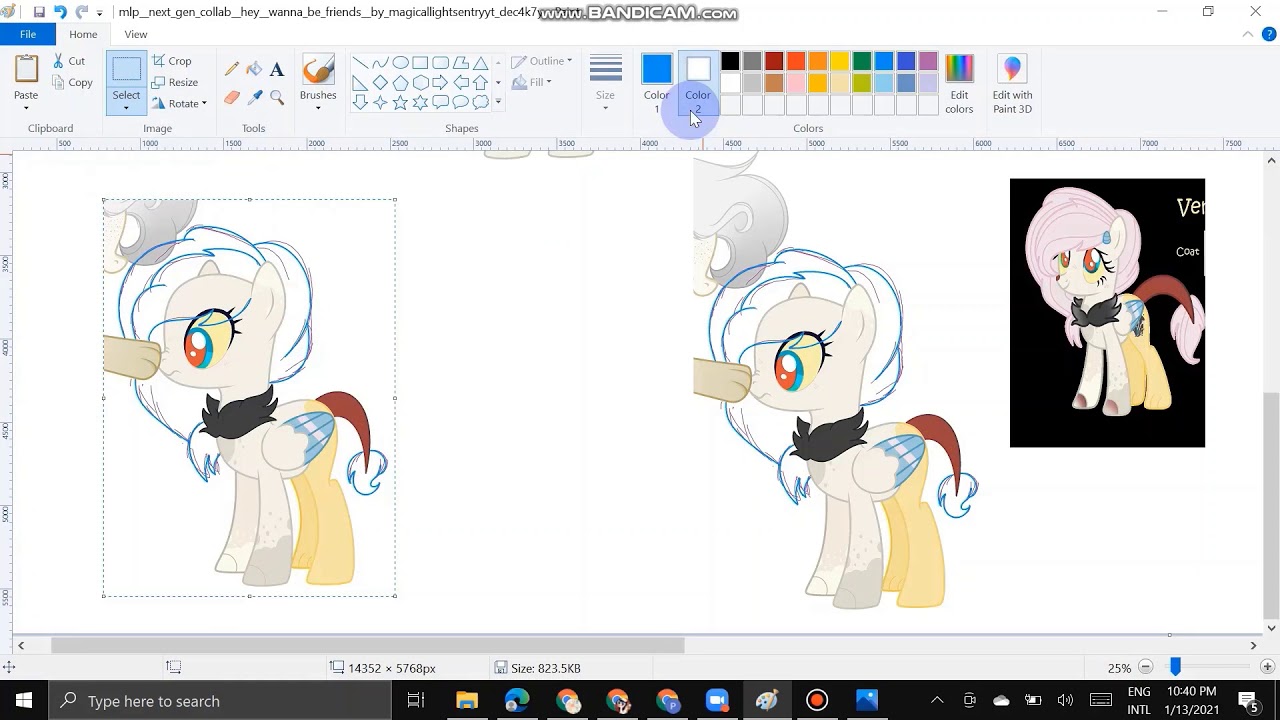Choose the Five-point star shape

coord(400,102)
